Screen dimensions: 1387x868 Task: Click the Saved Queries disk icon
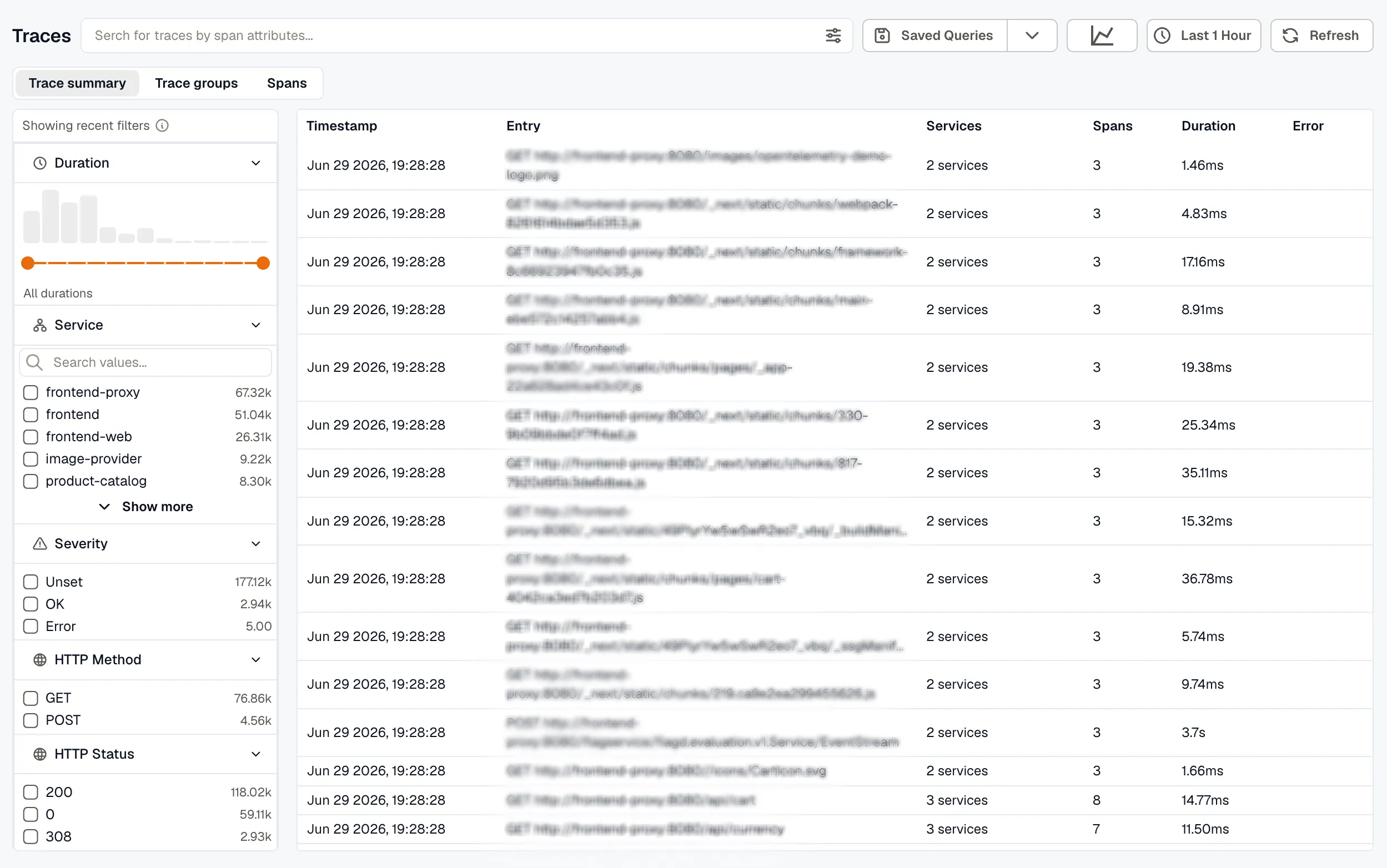coord(882,36)
